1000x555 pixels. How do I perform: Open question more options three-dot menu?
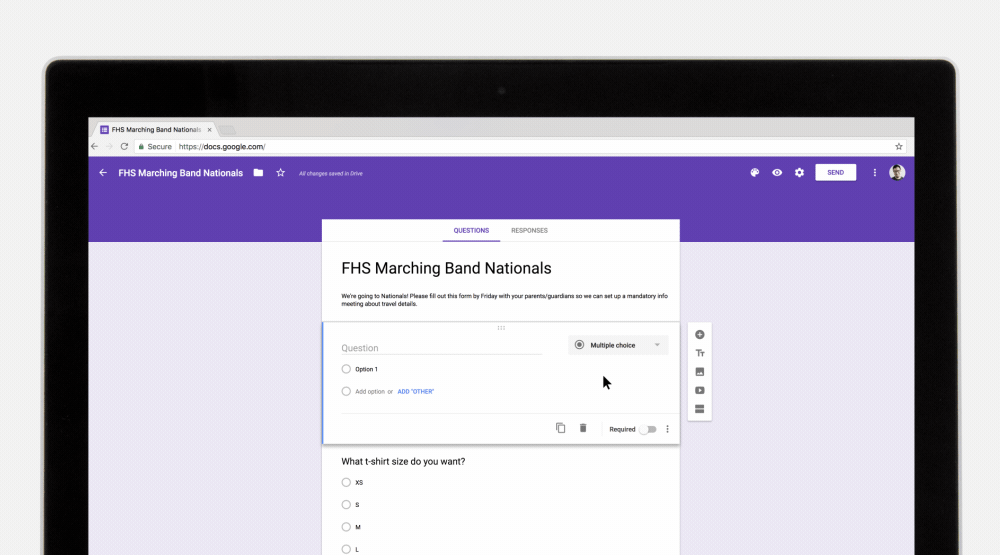pyautogui.click(x=668, y=429)
